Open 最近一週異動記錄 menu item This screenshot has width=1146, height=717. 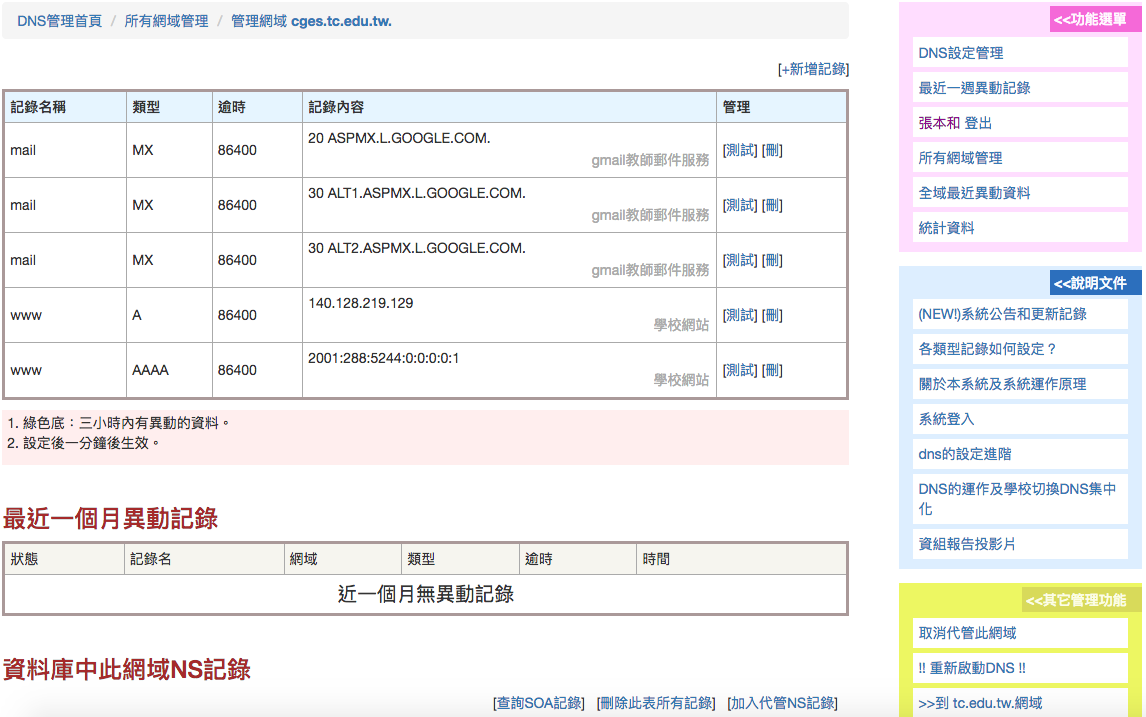tap(974, 88)
